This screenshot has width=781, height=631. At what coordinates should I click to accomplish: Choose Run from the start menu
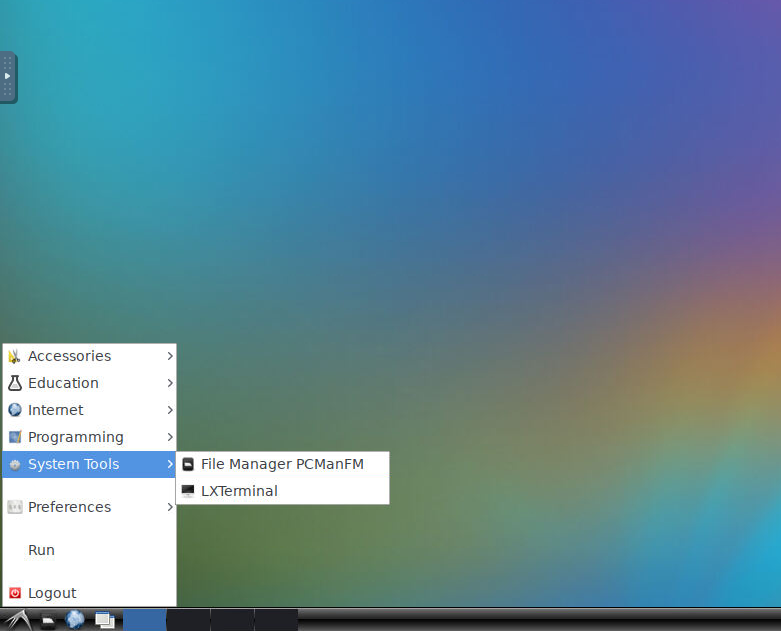41,550
